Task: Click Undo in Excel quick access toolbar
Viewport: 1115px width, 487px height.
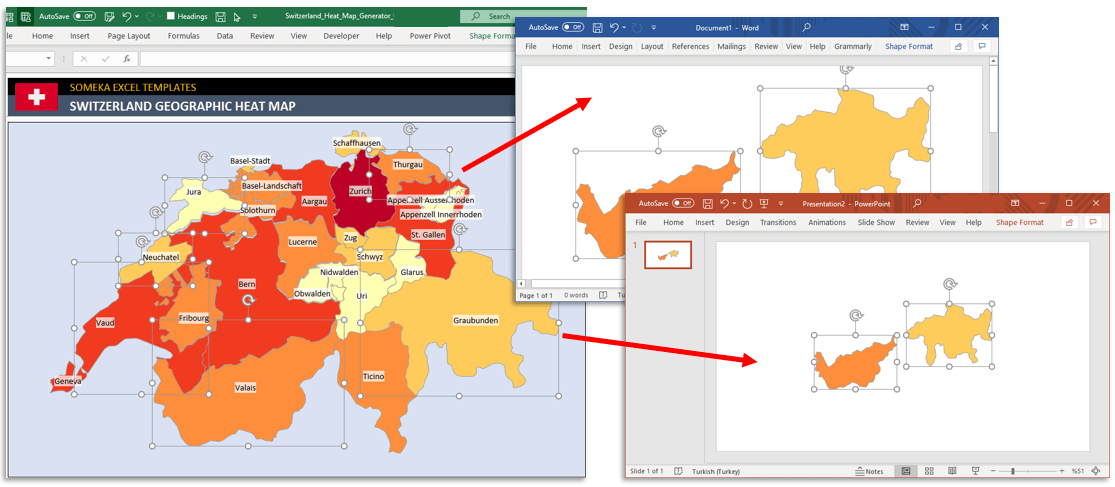Action: 127,16
